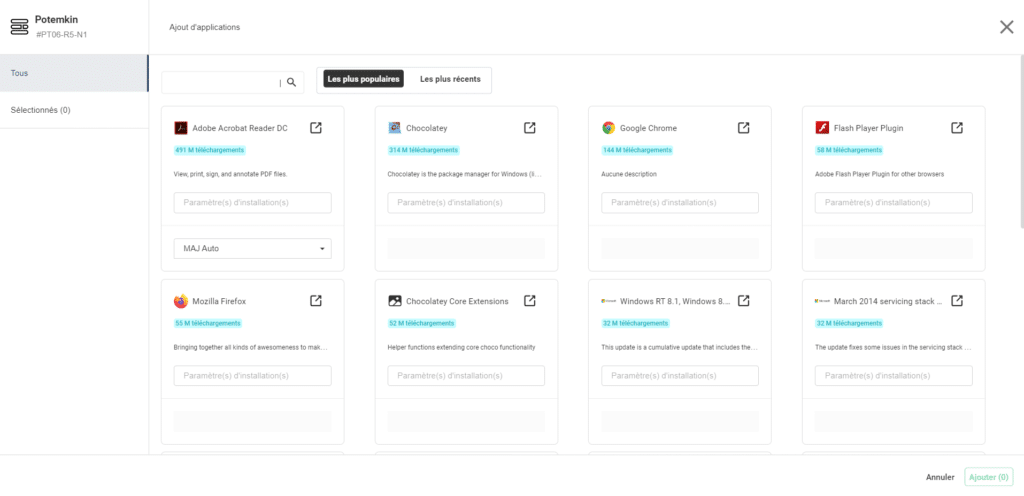This screenshot has width=1024, height=496.
Task: Focus Google Chrome install parameters field
Action: pos(680,202)
